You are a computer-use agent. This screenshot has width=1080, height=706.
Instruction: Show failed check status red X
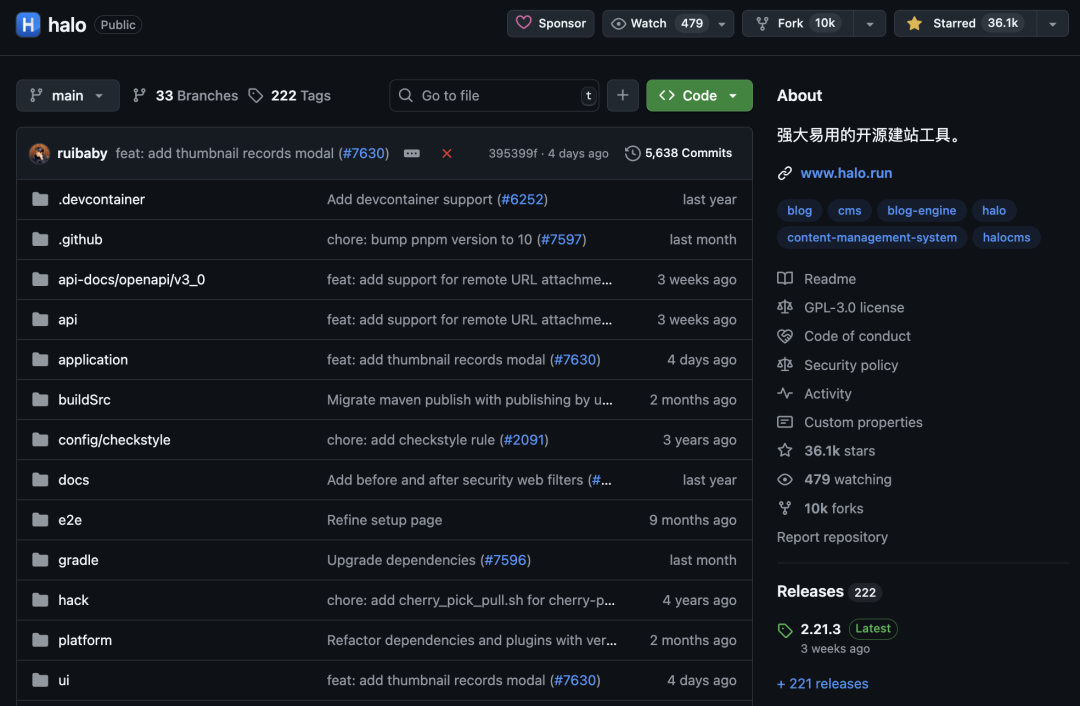[447, 154]
